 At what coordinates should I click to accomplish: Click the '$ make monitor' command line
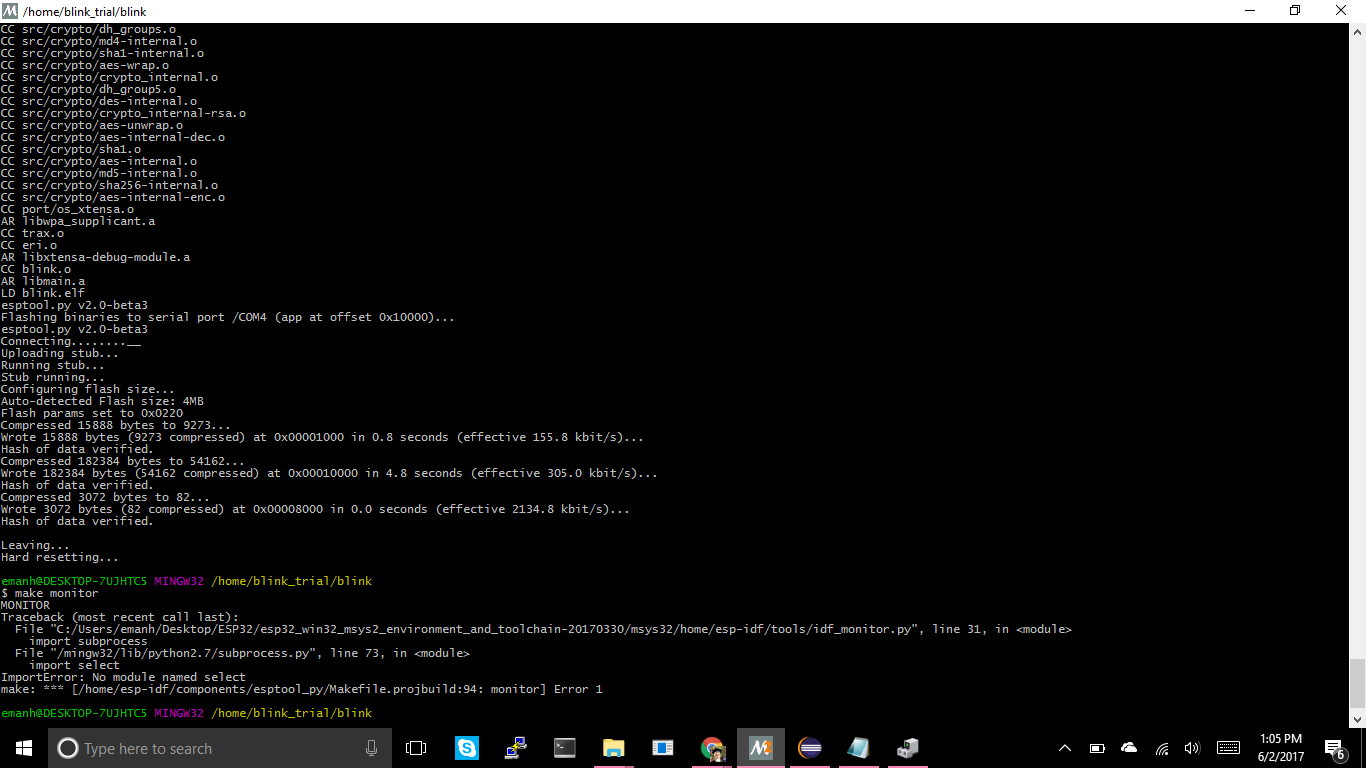[x=50, y=593]
